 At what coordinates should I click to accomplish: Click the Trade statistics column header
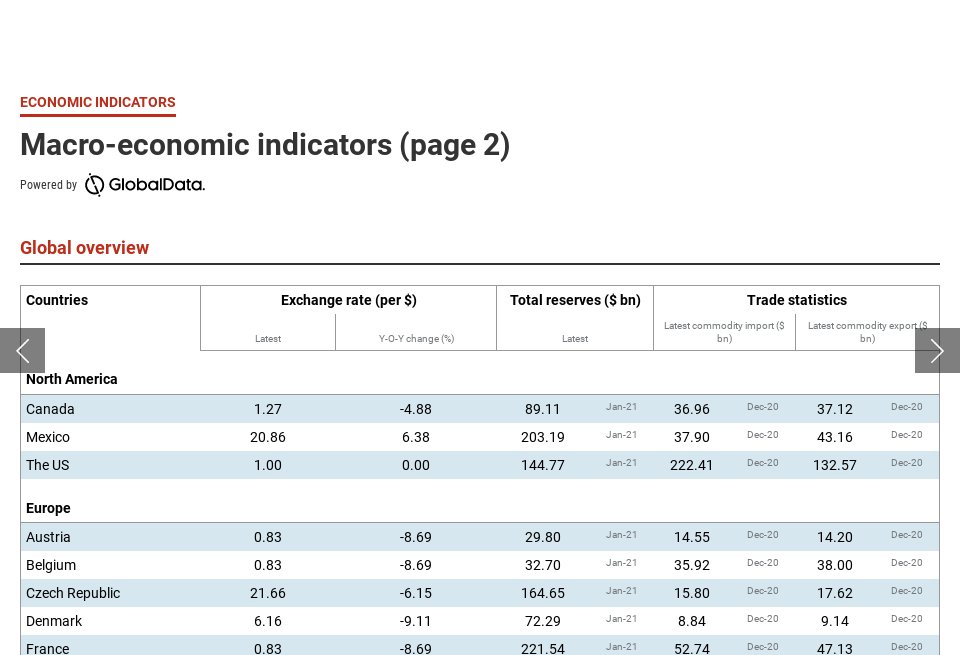(796, 300)
